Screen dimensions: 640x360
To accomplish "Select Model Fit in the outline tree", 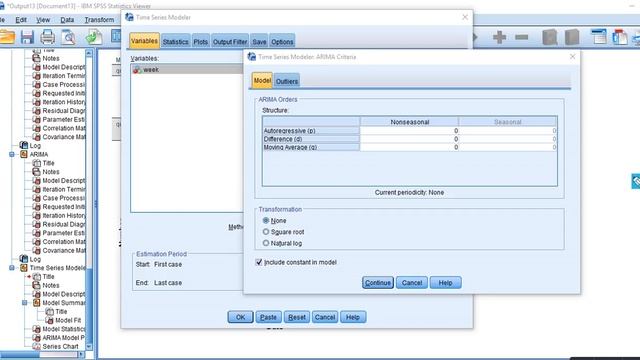I will pyautogui.click(x=68, y=320).
